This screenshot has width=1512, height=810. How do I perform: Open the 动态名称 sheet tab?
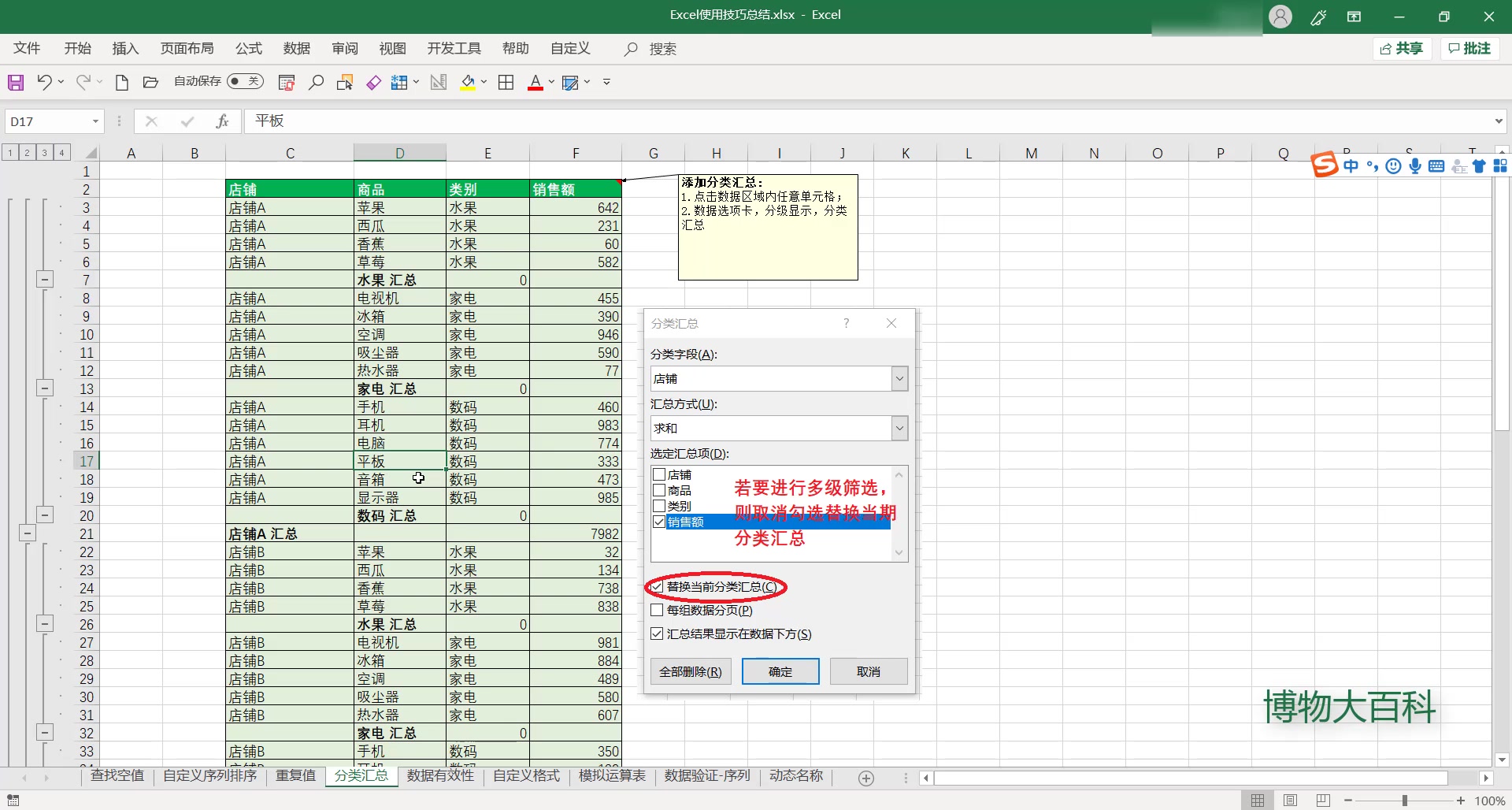coord(795,776)
